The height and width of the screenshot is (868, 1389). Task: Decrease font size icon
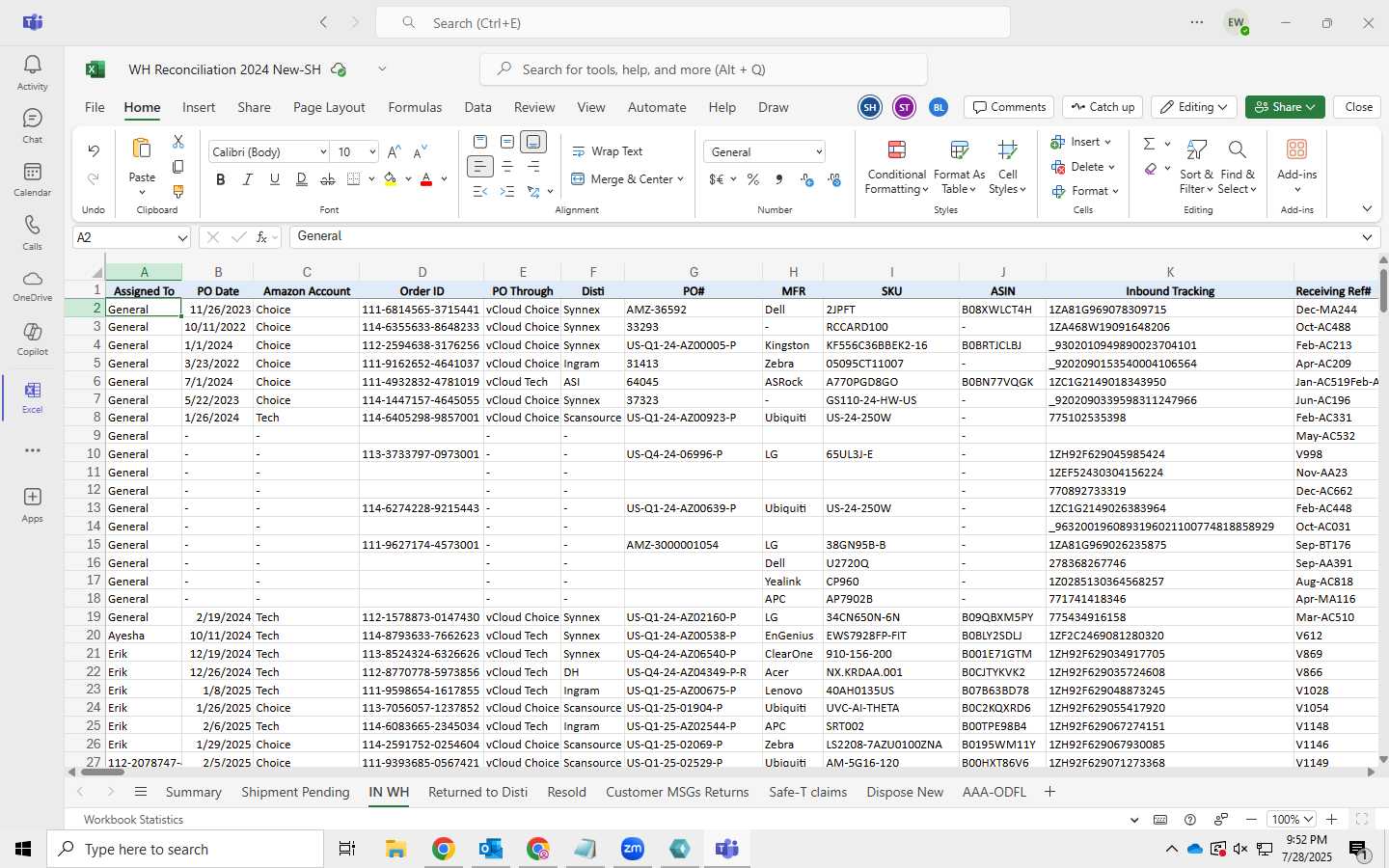pyautogui.click(x=420, y=152)
